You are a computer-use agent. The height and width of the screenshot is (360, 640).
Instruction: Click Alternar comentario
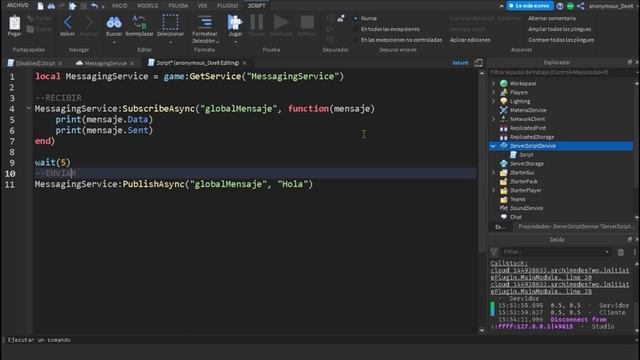[552, 18]
